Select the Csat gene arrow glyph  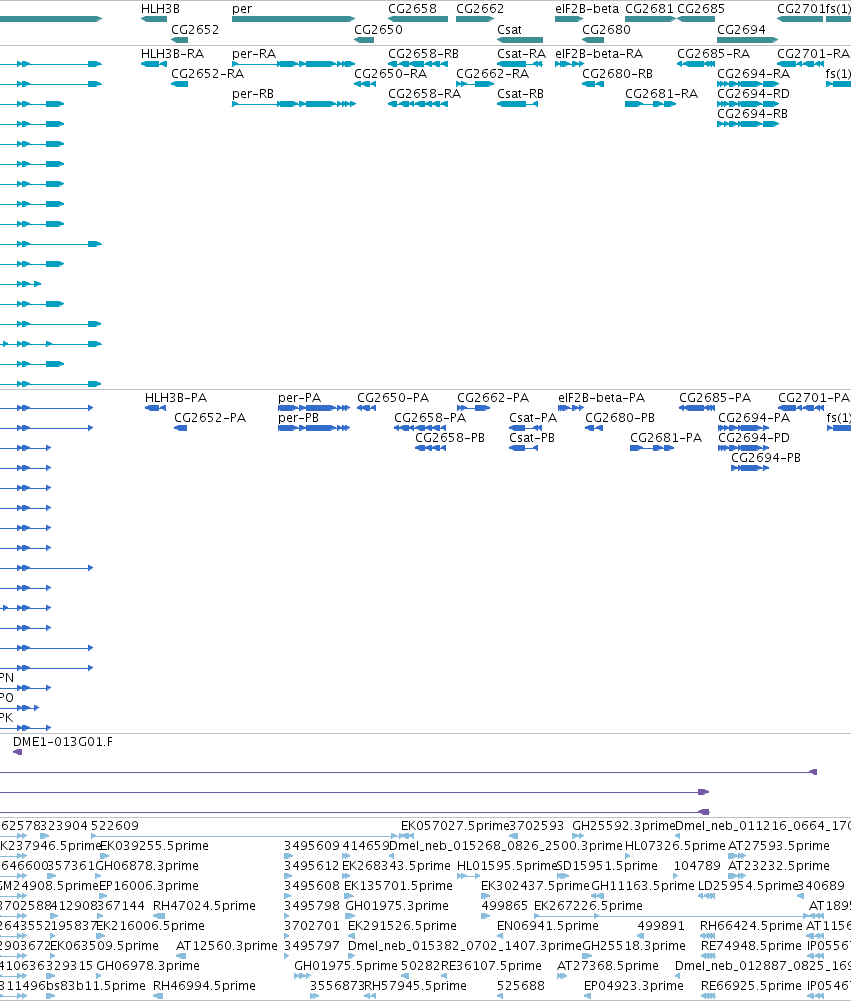pyautogui.click(x=520, y=40)
